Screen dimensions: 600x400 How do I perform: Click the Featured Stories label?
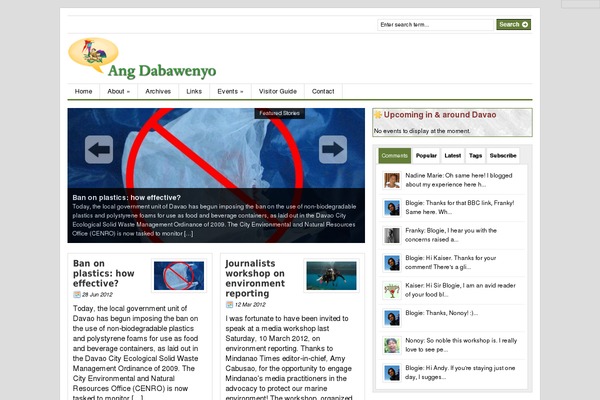280,113
